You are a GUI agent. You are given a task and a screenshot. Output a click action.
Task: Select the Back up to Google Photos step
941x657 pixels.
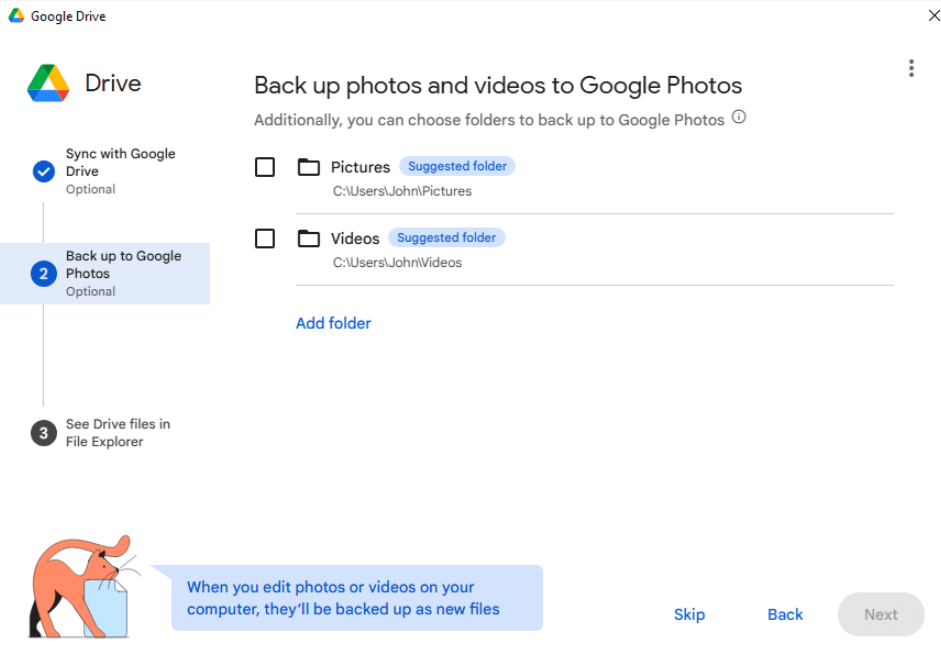tap(123, 265)
